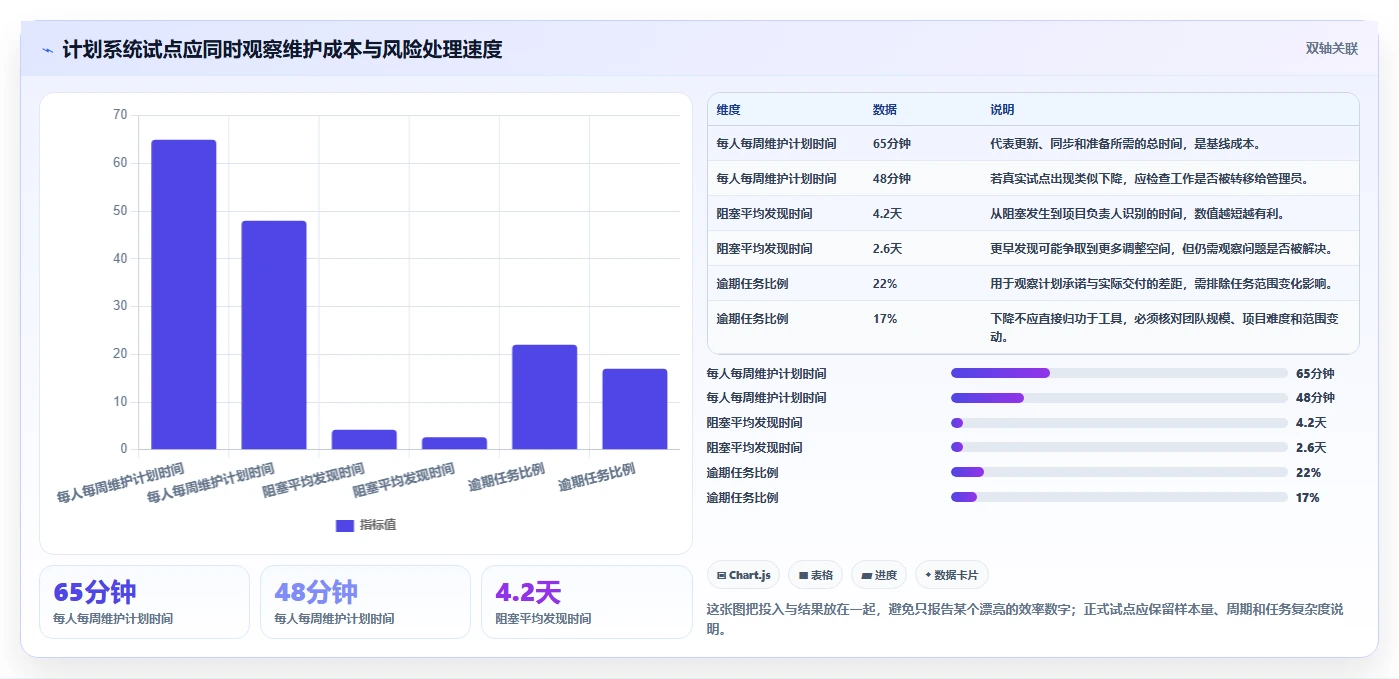Image resolution: width=1399 pixels, height=679 pixels.
Task: Click the chart bar reaching value 48
Action: (274, 335)
